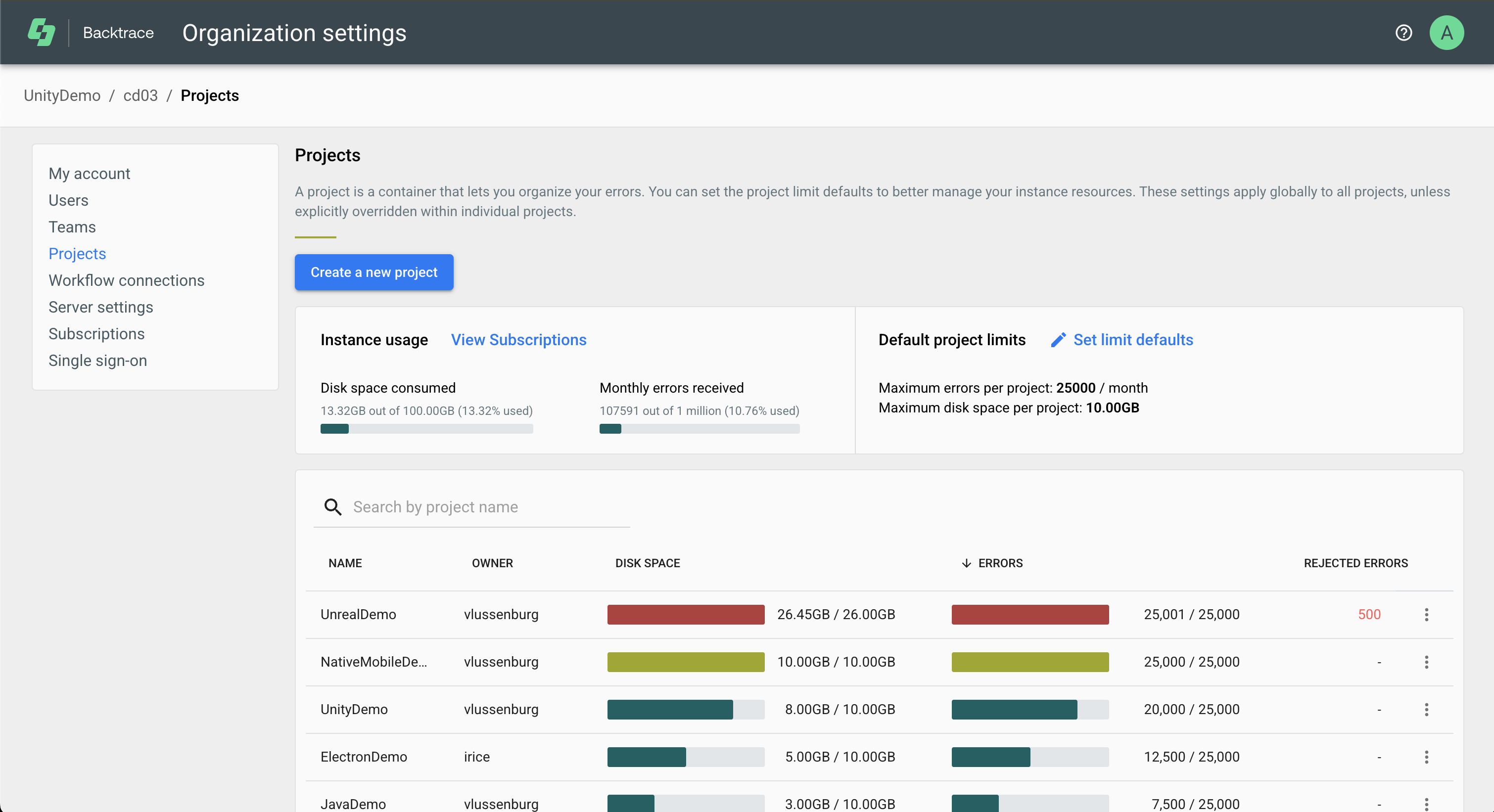Open NativeMobileDemo row three-dot menu

(1426, 662)
